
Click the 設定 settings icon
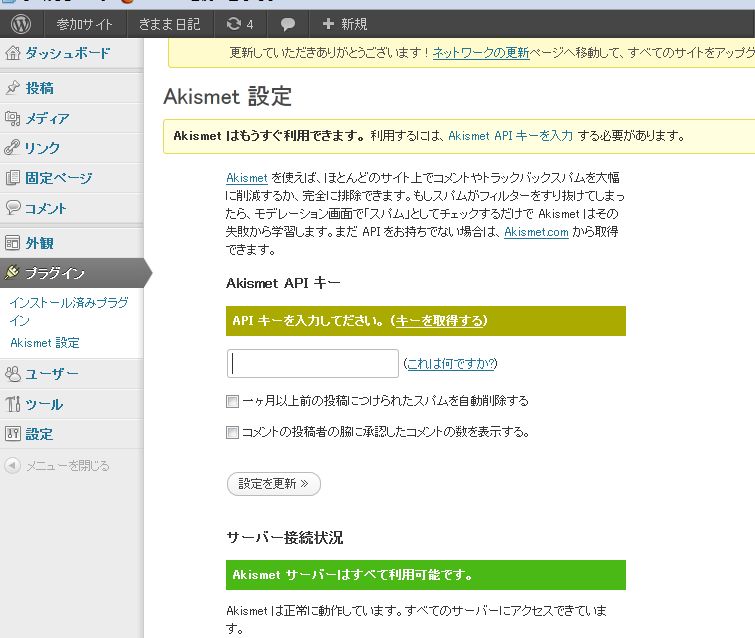pos(13,433)
